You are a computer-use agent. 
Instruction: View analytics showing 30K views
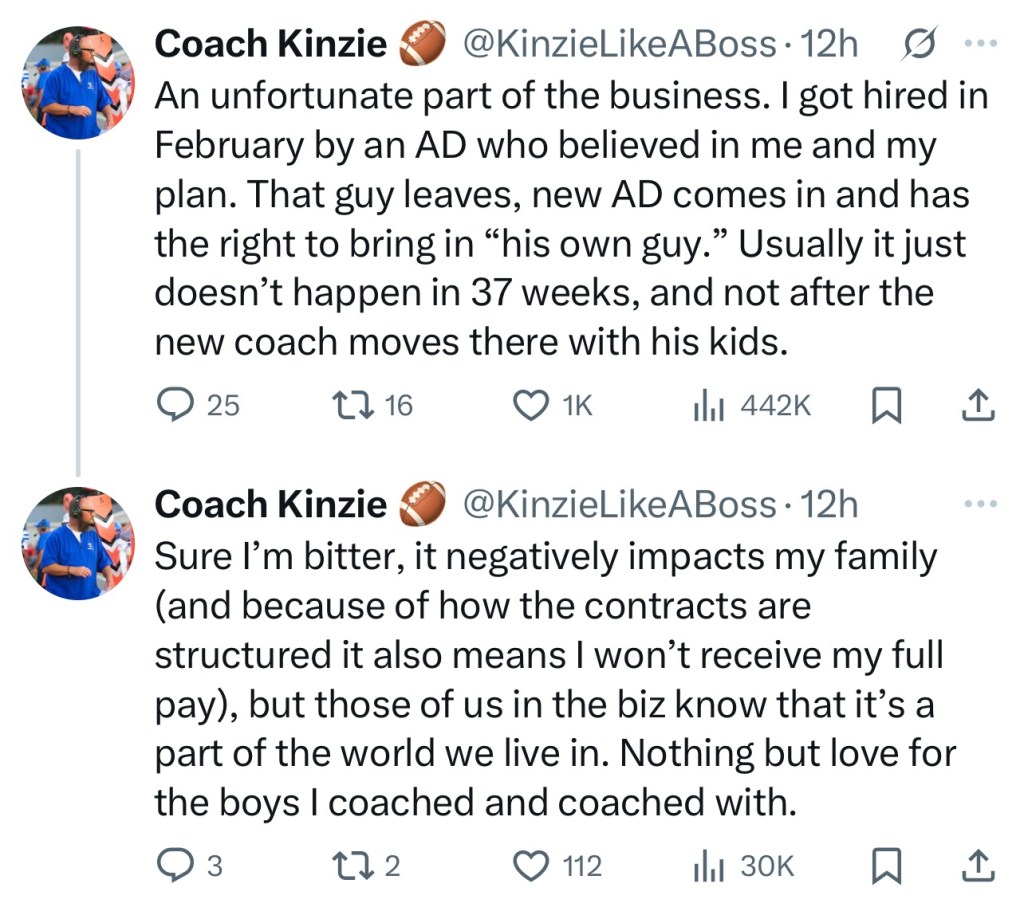pyautogui.click(x=706, y=866)
